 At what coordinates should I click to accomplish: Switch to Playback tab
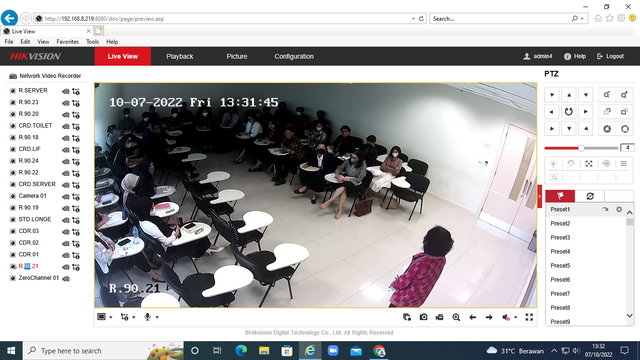[x=180, y=56]
